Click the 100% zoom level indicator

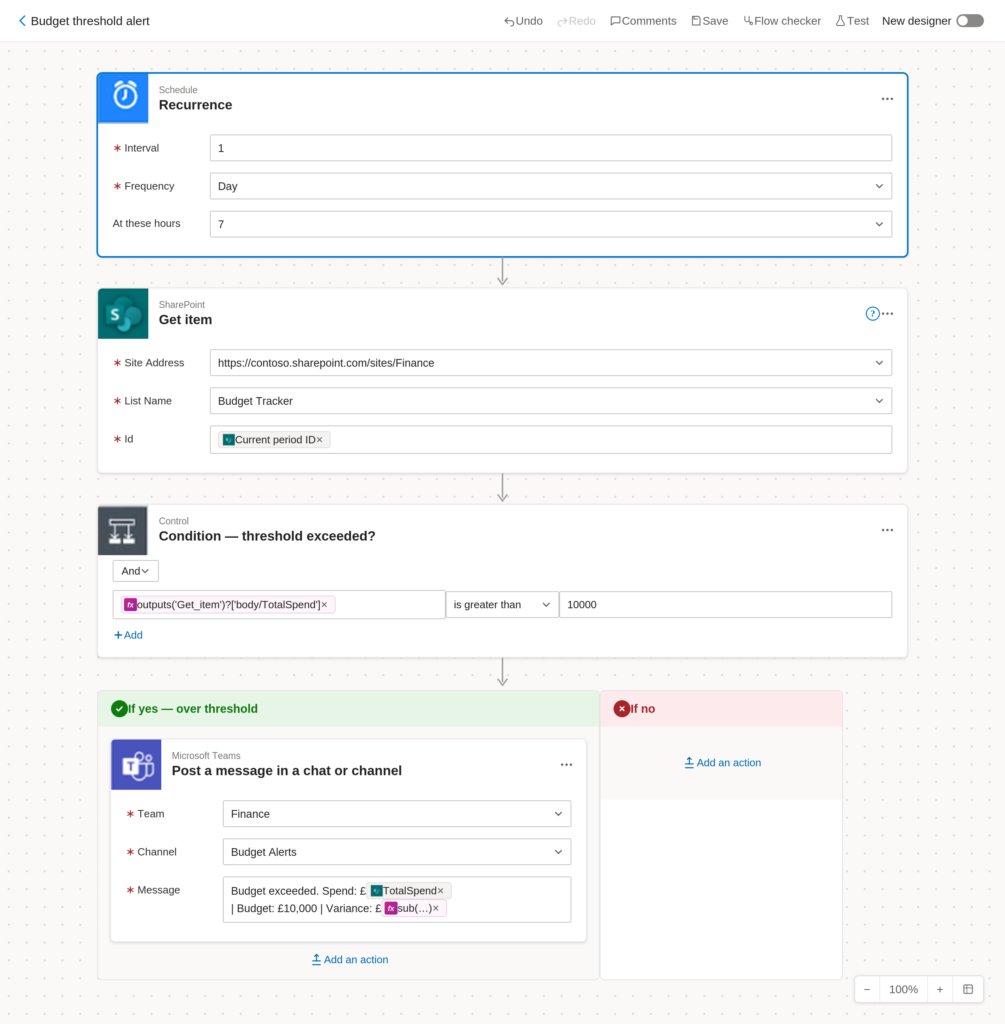[x=903, y=989]
